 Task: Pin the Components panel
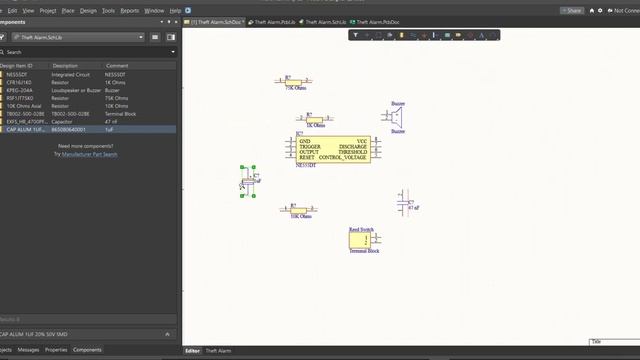pos(169,22)
